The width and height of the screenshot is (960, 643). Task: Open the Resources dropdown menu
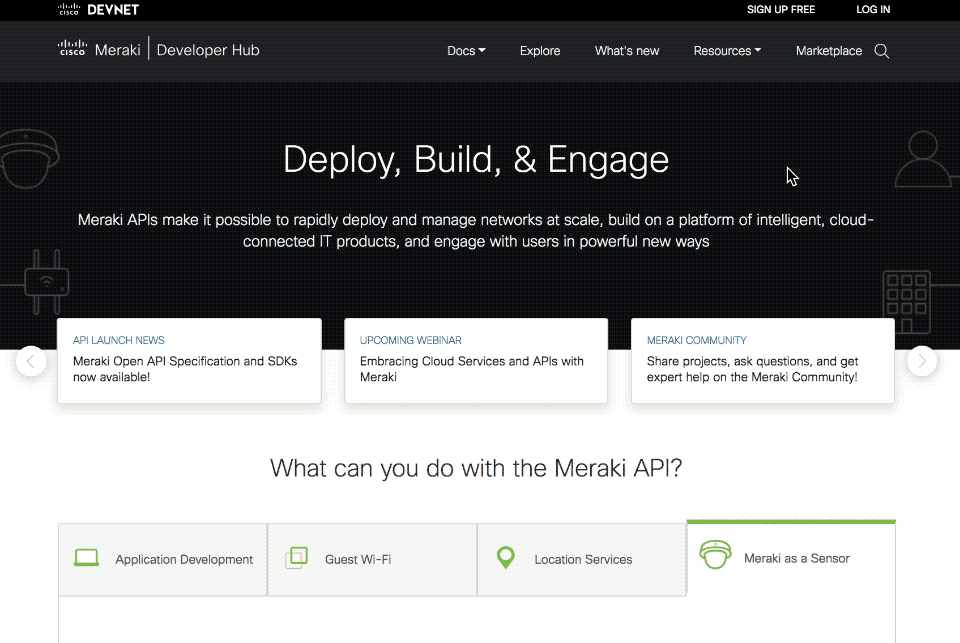click(x=727, y=51)
